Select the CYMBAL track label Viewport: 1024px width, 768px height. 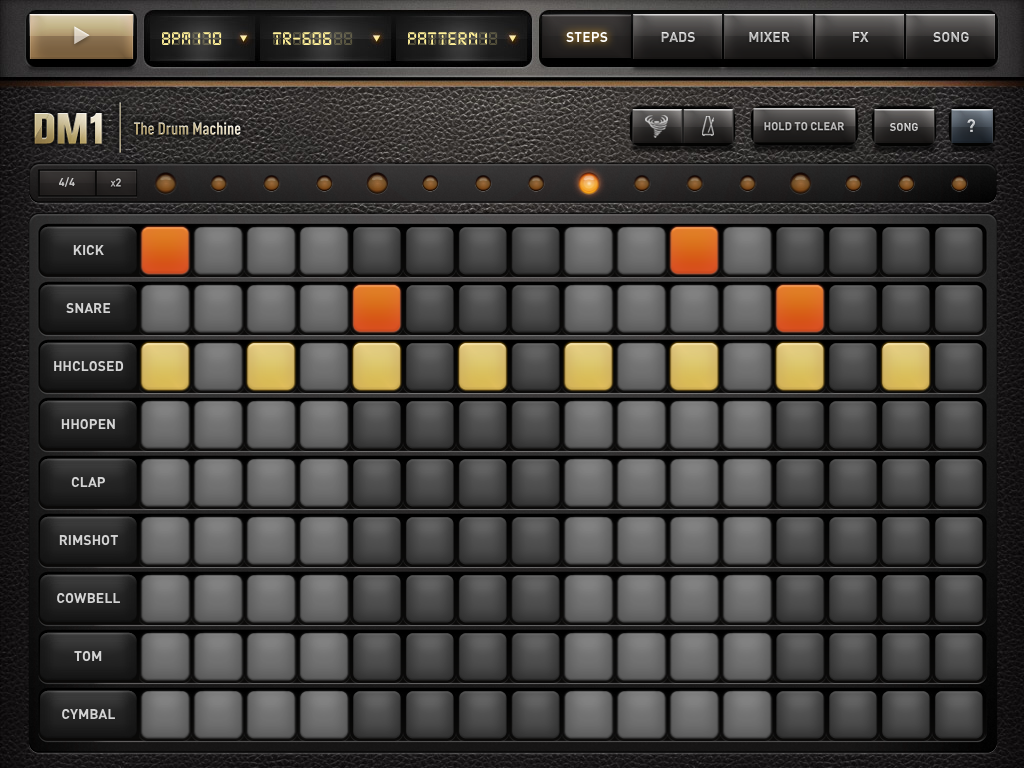pyautogui.click(x=88, y=714)
